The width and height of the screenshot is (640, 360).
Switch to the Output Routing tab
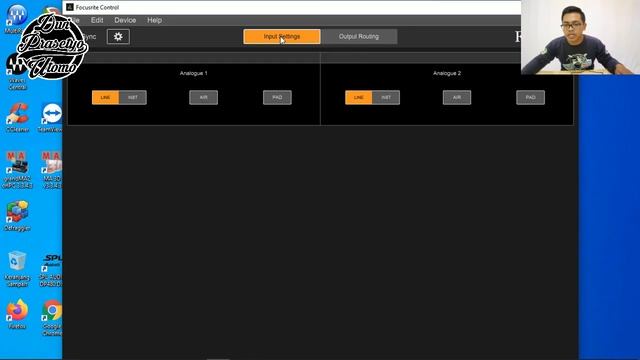pyautogui.click(x=359, y=36)
